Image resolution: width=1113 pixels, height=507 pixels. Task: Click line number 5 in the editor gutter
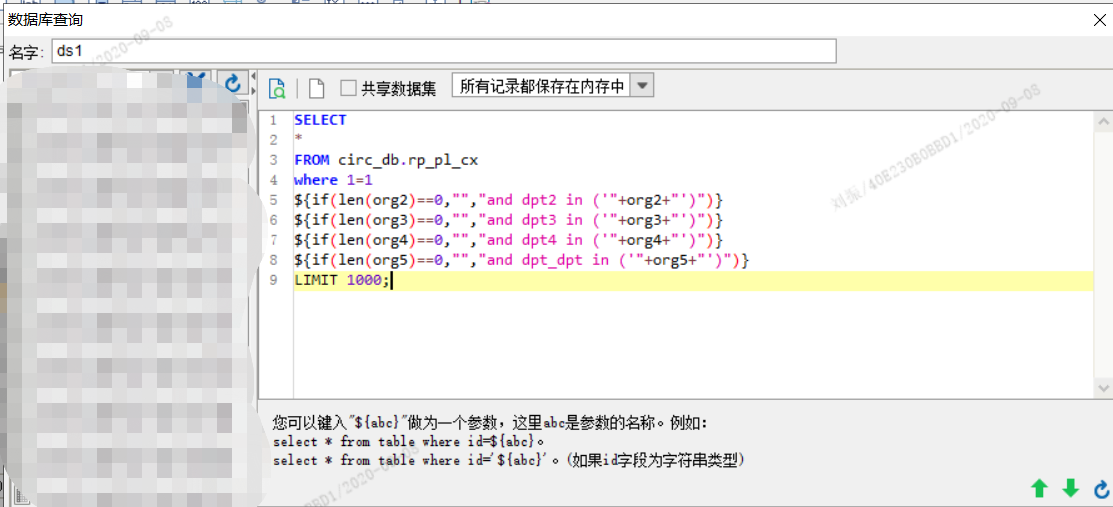(273, 200)
